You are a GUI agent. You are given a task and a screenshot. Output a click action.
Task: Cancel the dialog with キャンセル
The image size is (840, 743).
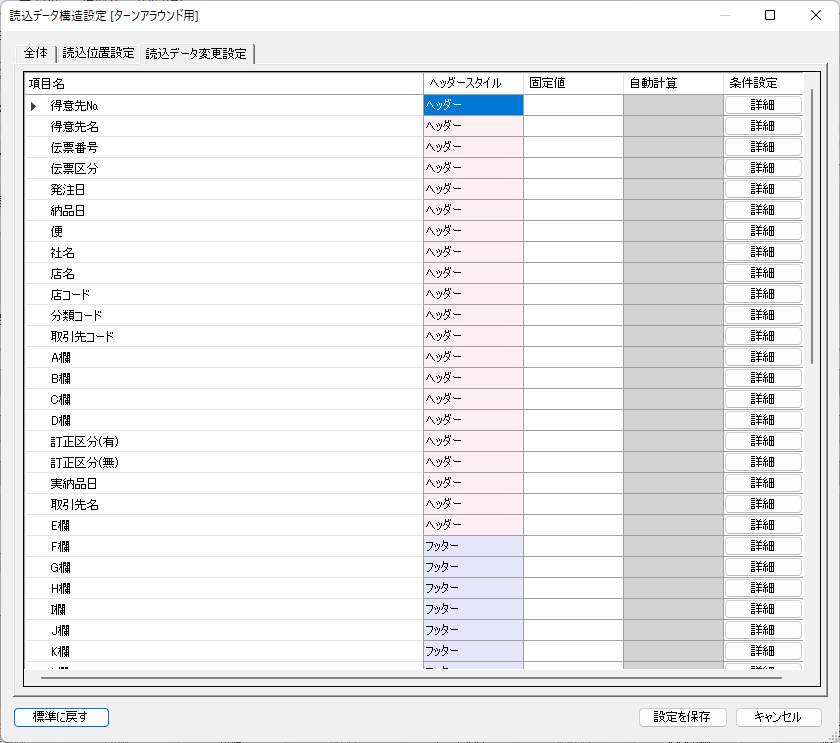[x=777, y=717]
